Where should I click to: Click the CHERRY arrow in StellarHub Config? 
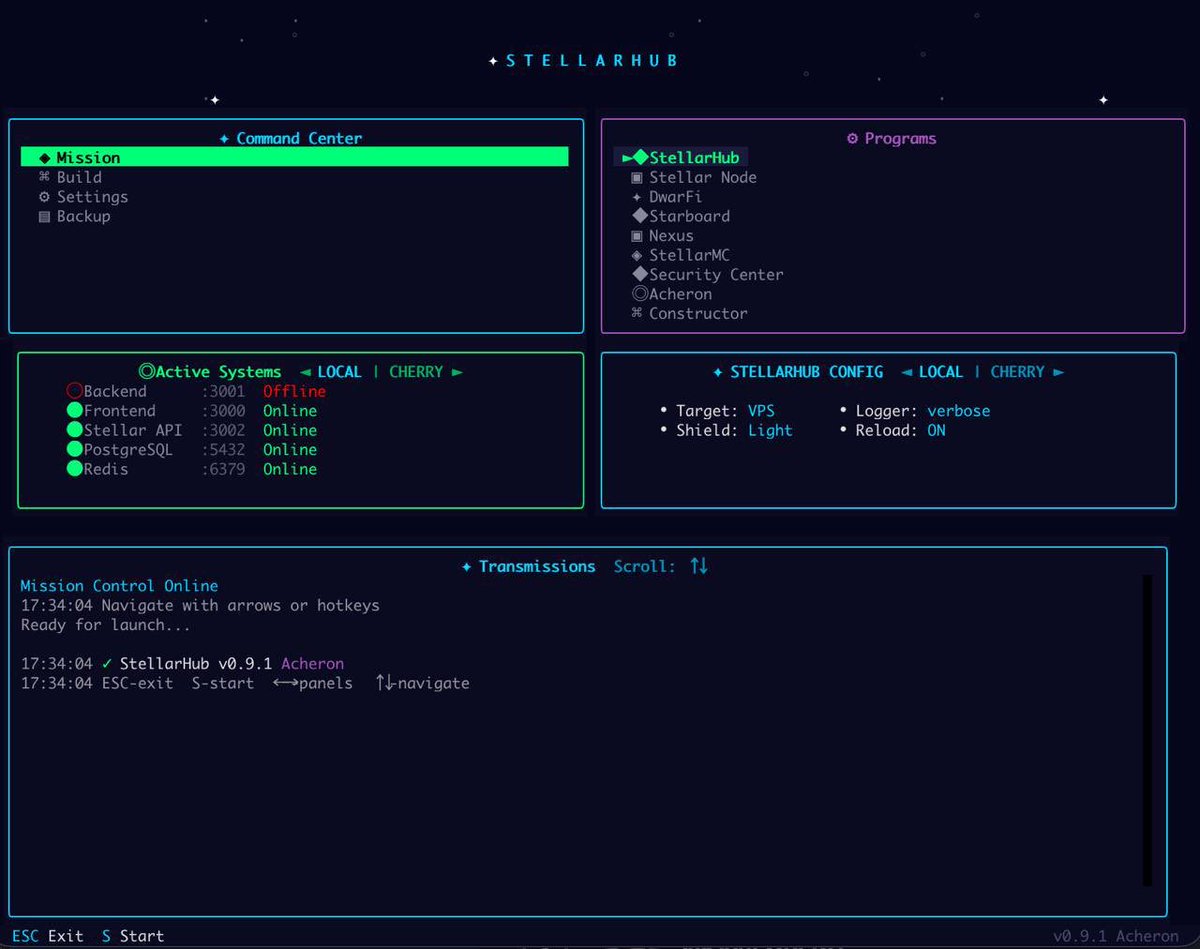[x=1060, y=371]
